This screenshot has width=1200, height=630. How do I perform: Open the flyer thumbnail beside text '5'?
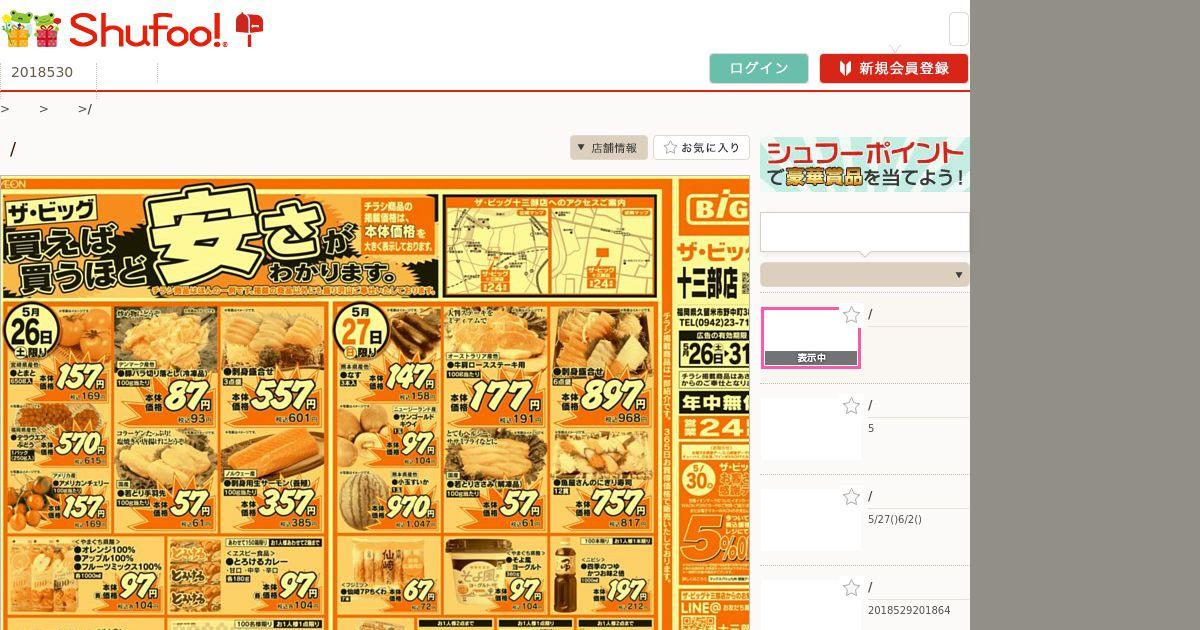811,429
